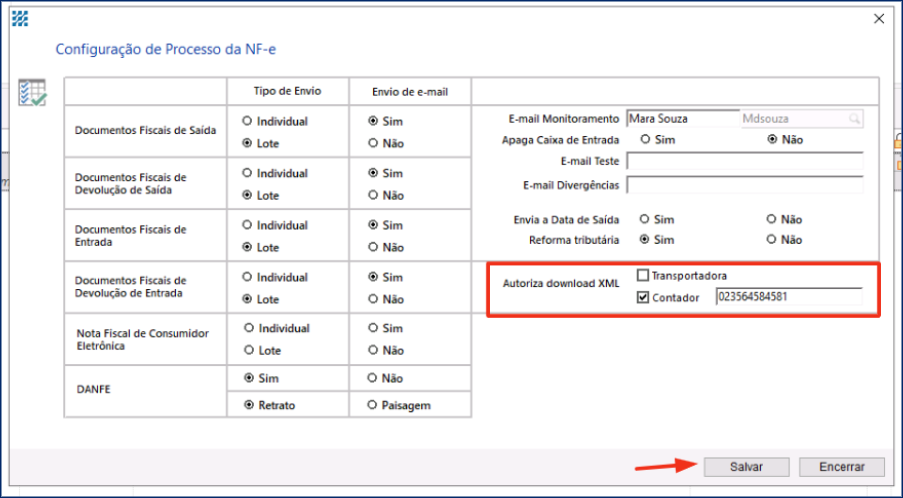Select Não for Reforma tributária
903x498 pixels.
771,240
